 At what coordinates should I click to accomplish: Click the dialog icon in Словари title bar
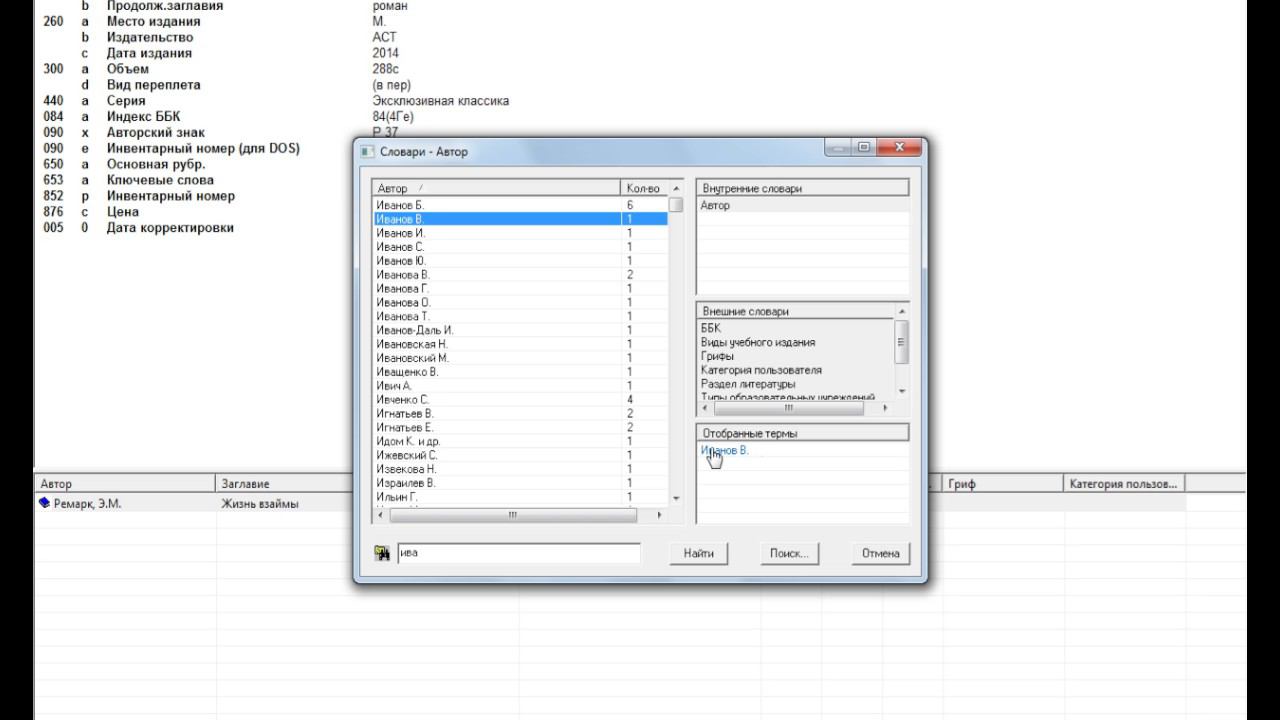pyautogui.click(x=367, y=151)
